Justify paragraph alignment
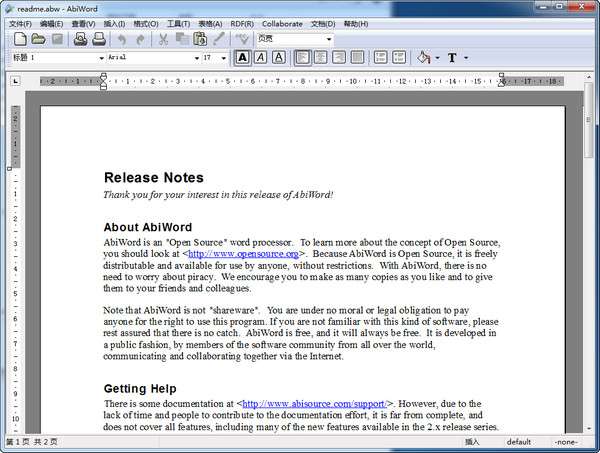The height and width of the screenshot is (453, 600). [357, 58]
